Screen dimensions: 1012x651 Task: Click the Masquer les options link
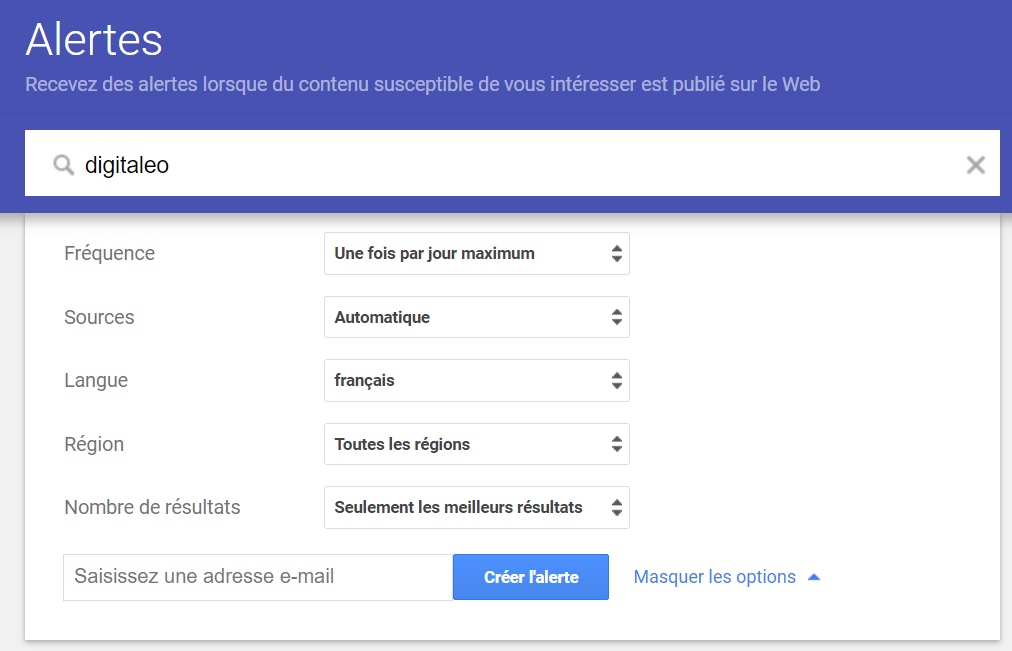tap(714, 576)
